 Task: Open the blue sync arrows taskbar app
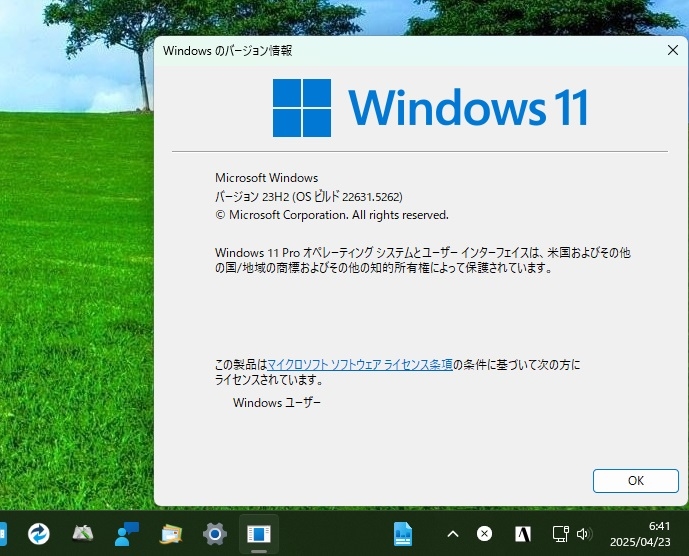coord(39,534)
